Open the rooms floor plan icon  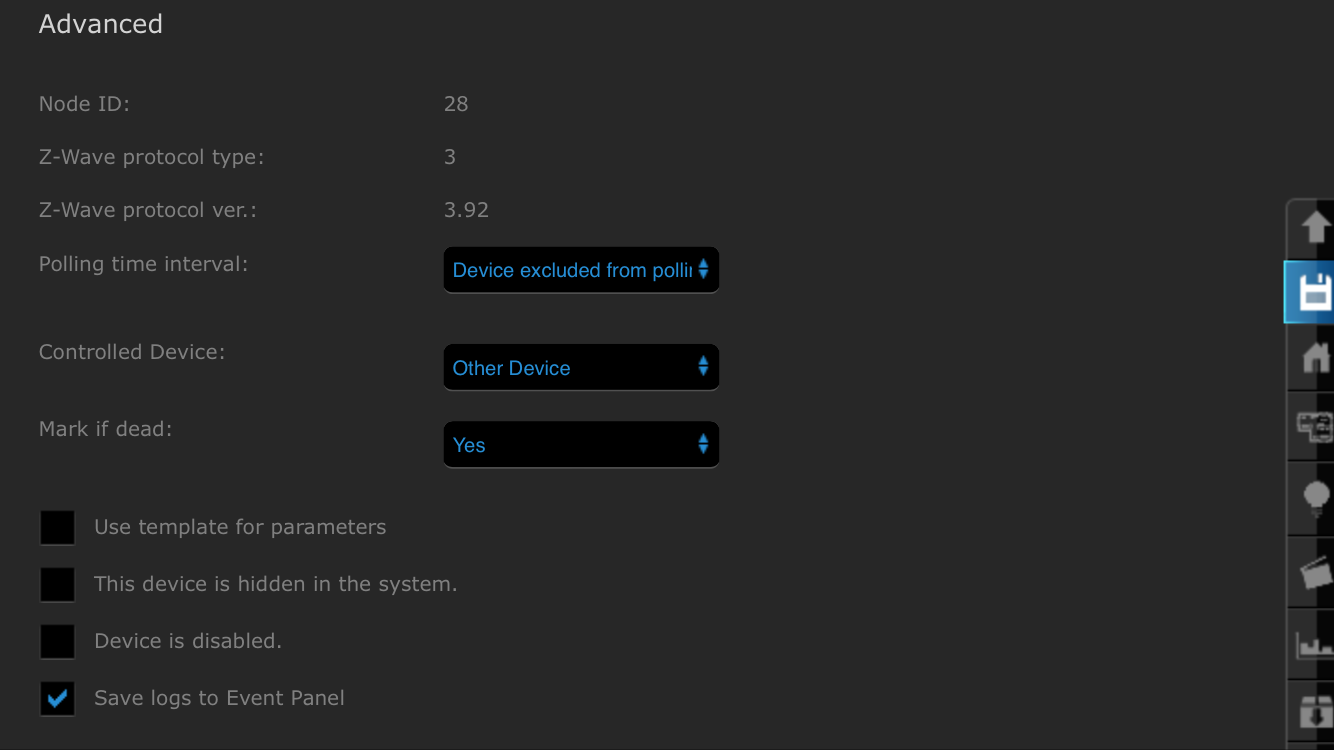click(1314, 427)
